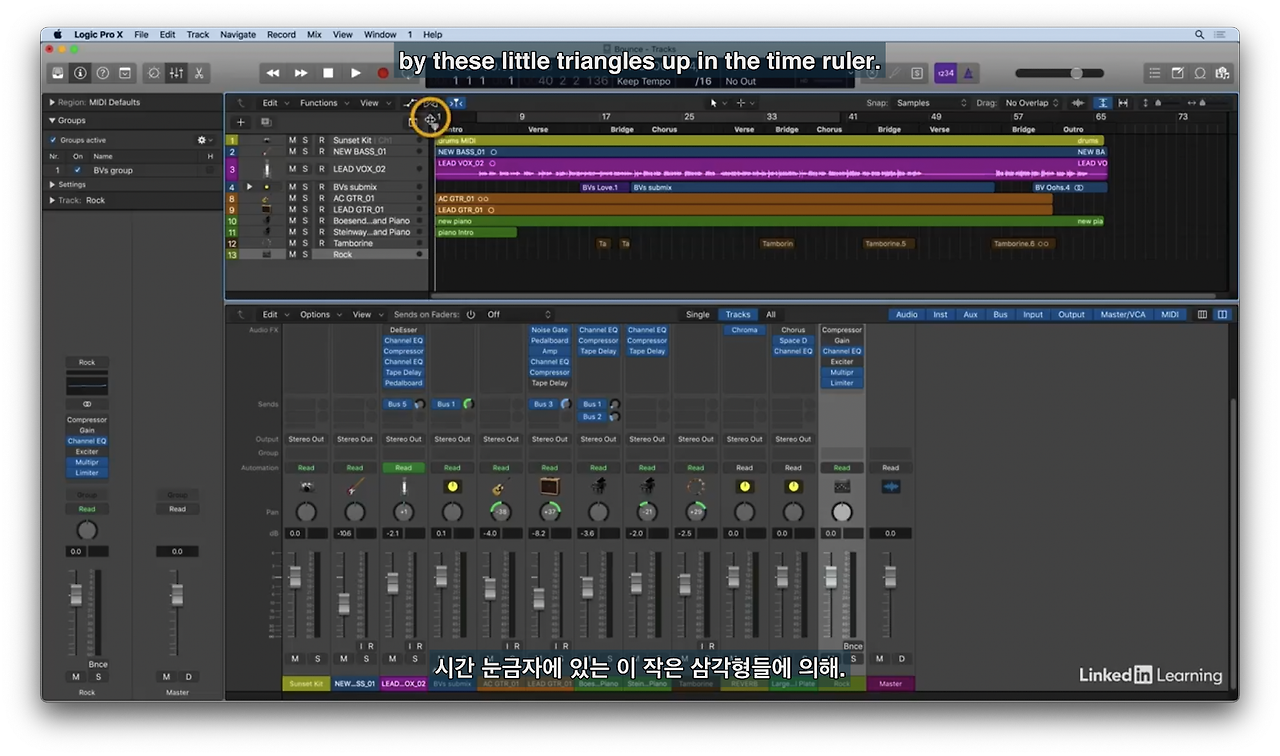
Task: Open the Drag No Overlap dropdown
Action: pos(1032,103)
